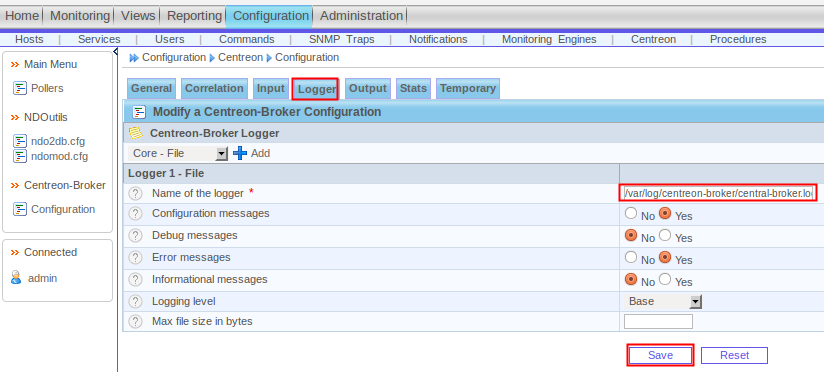This screenshot has height=372, width=824.
Task: Set Informational messages to No
Action: click(631, 279)
